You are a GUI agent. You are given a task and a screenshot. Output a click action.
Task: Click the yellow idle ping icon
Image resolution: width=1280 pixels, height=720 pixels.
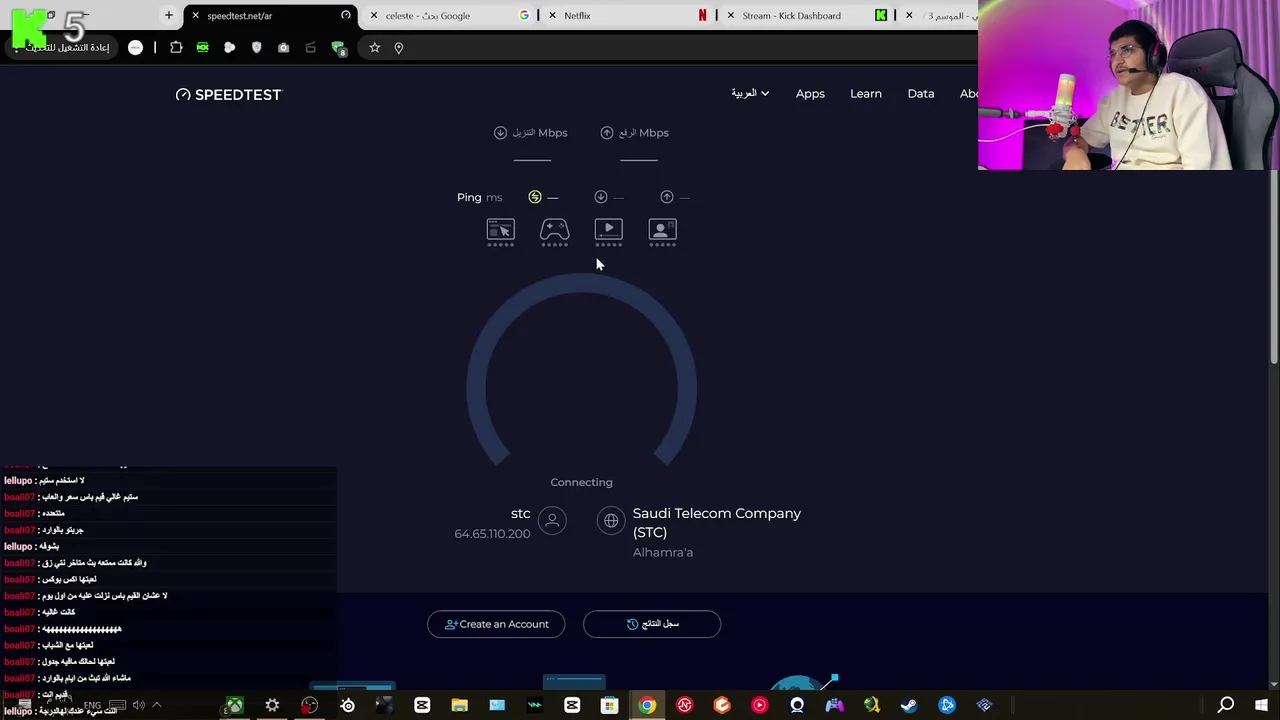tap(534, 197)
